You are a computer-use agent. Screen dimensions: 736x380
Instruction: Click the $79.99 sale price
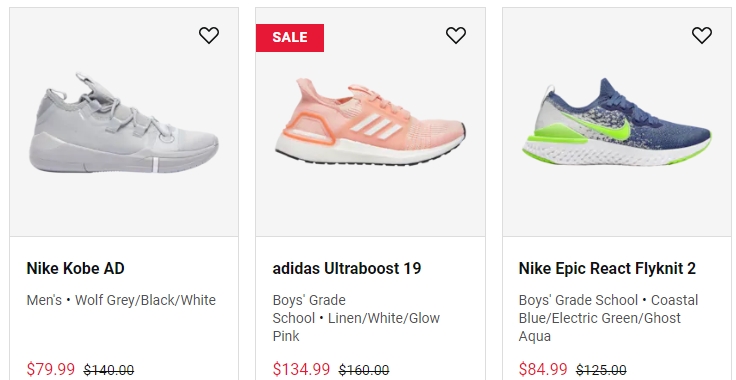point(51,369)
